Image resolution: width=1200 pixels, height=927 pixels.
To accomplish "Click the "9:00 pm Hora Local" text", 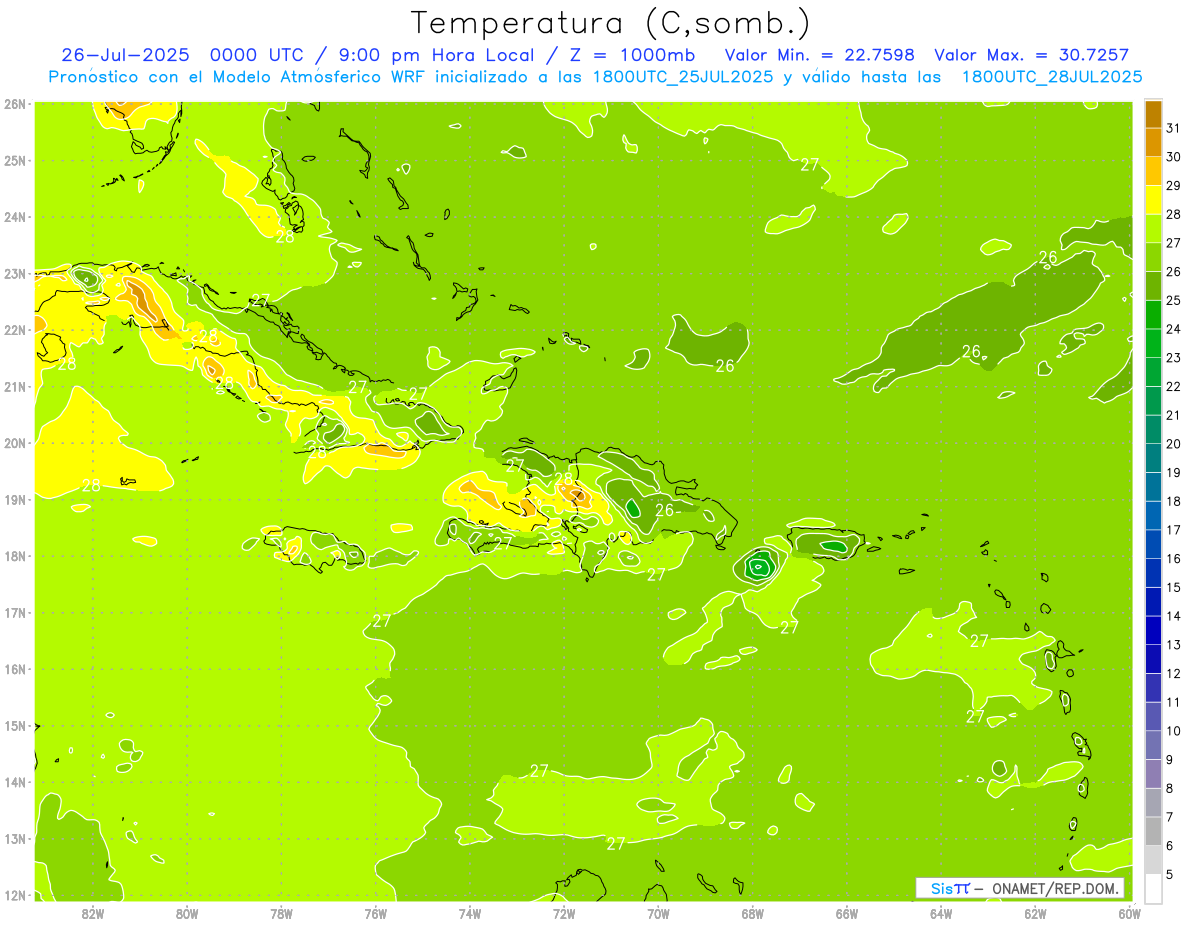I will (440, 55).
